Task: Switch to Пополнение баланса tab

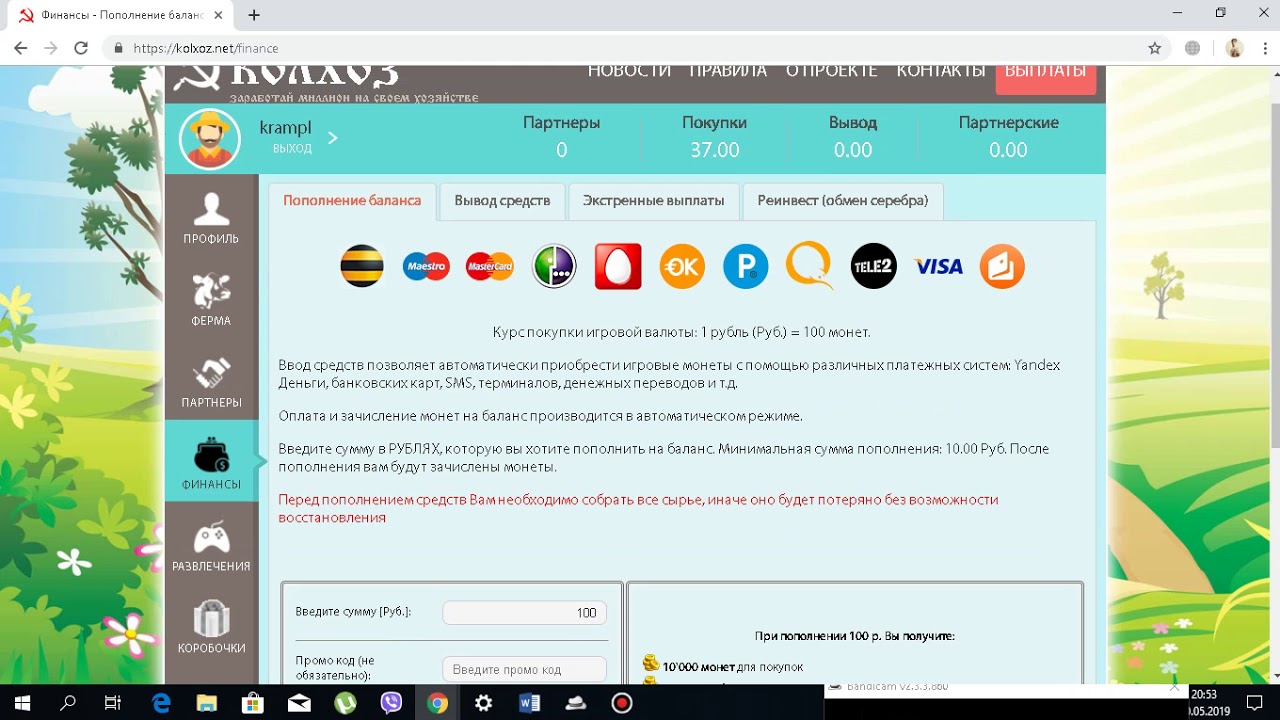Action: [x=352, y=200]
